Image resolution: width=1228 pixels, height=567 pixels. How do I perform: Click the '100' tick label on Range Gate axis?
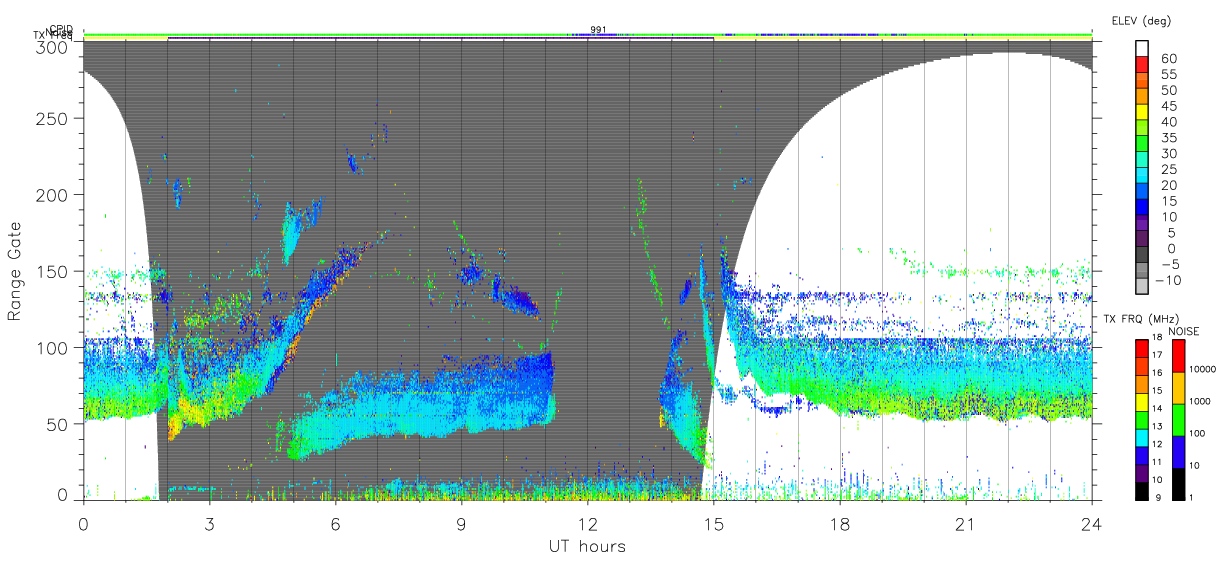point(54,347)
